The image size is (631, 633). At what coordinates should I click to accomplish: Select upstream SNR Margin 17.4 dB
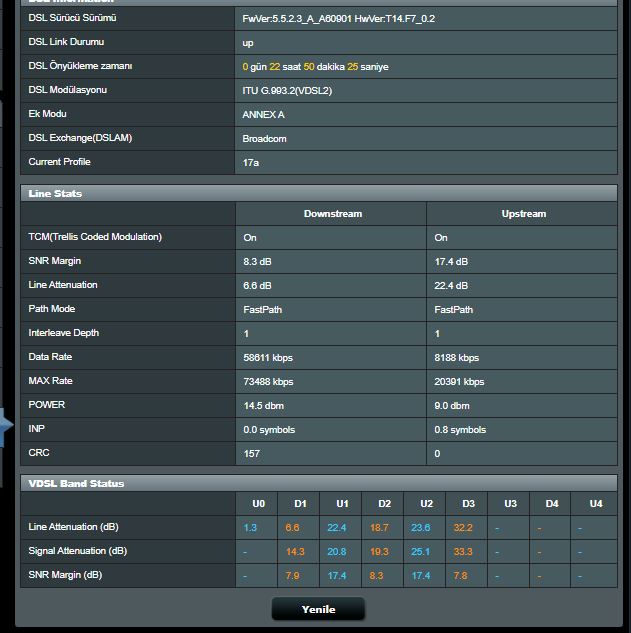click(x=451, y=262)
